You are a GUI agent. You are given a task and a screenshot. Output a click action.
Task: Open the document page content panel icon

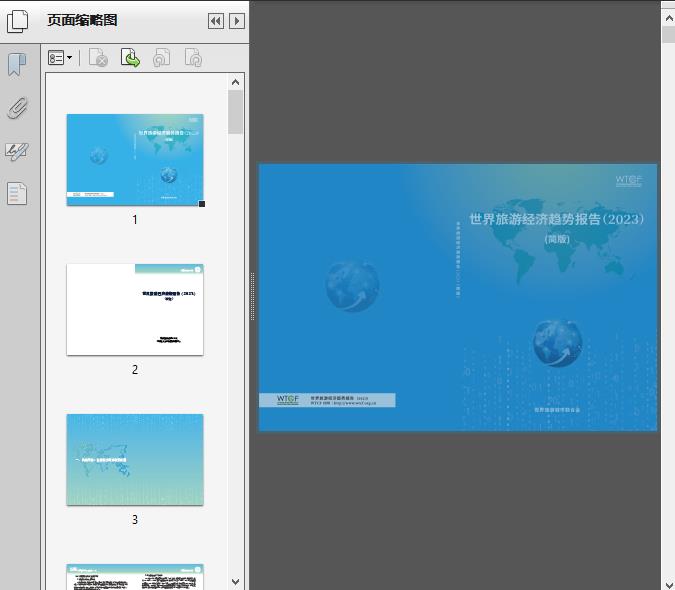(17, 193)
